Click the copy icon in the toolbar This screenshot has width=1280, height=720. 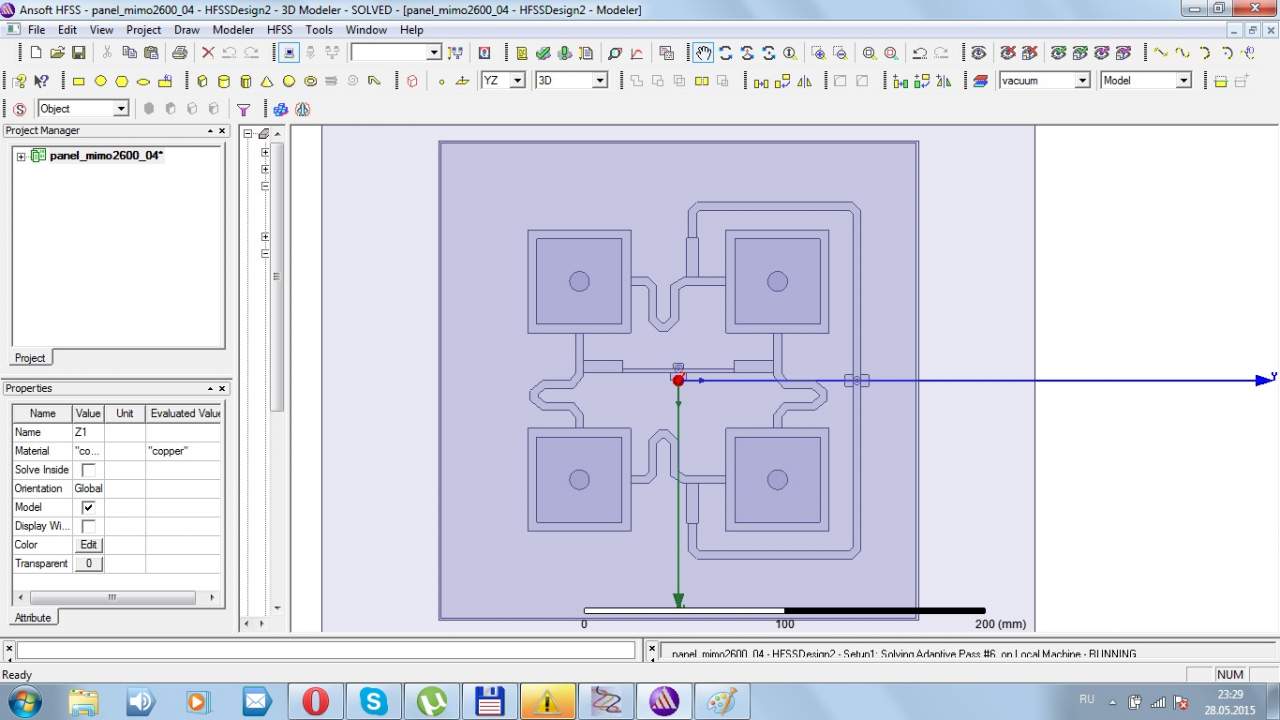129,53
